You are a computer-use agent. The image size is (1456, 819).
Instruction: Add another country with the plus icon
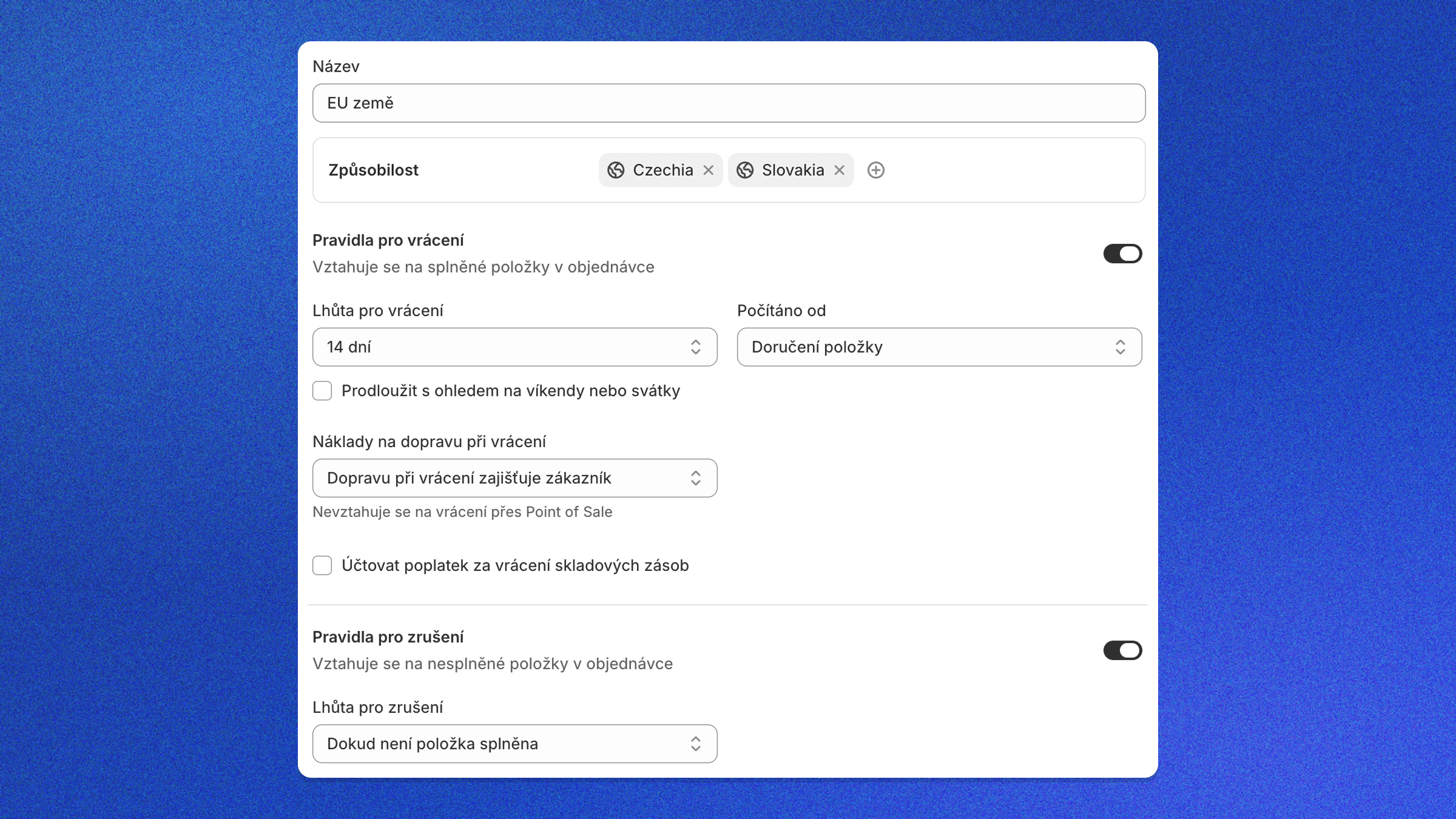pos(875,170)
